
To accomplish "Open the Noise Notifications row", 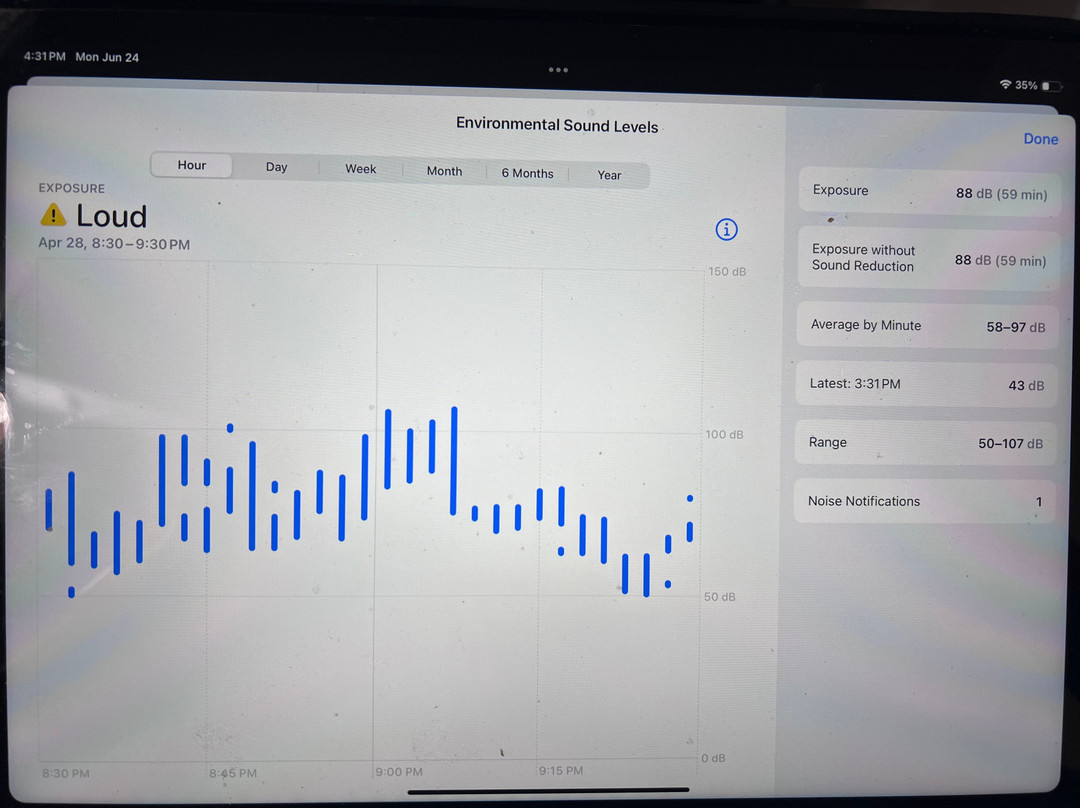I will click(x=925, y=501).
